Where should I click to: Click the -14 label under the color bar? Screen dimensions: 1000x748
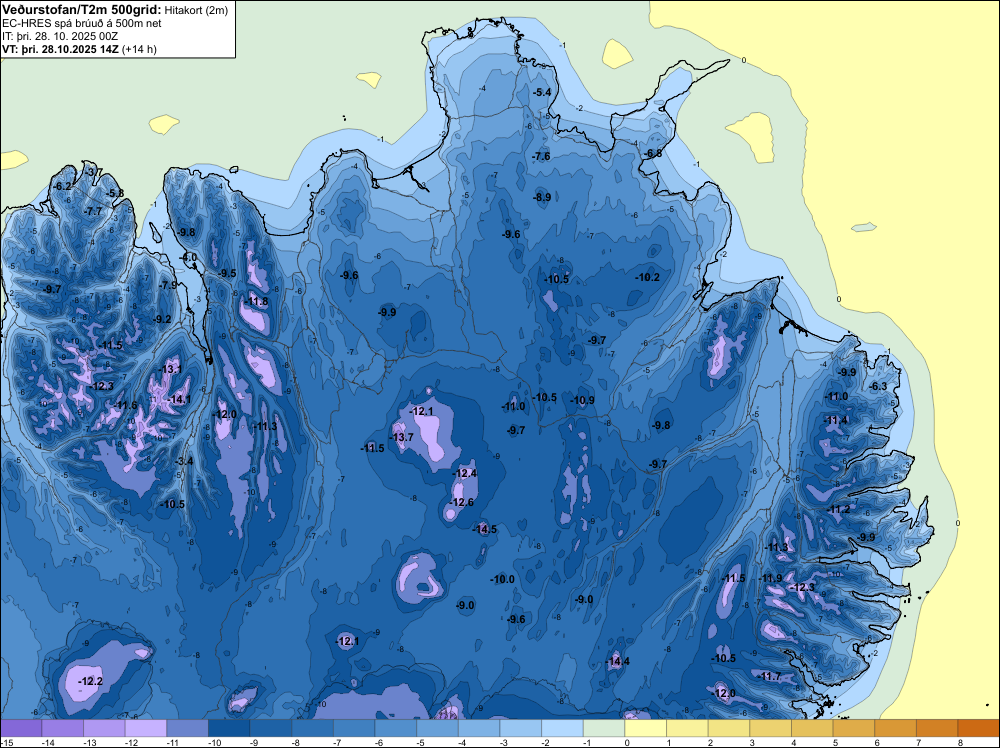[47, 742]
